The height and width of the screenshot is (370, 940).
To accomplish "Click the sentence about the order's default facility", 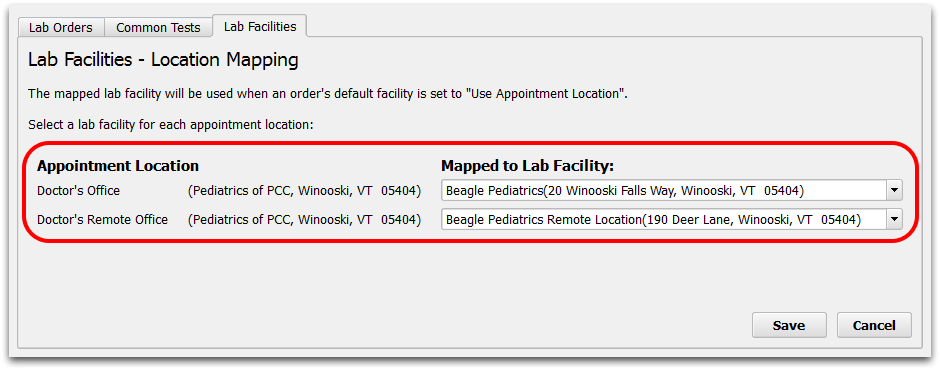I will (327, 94).
